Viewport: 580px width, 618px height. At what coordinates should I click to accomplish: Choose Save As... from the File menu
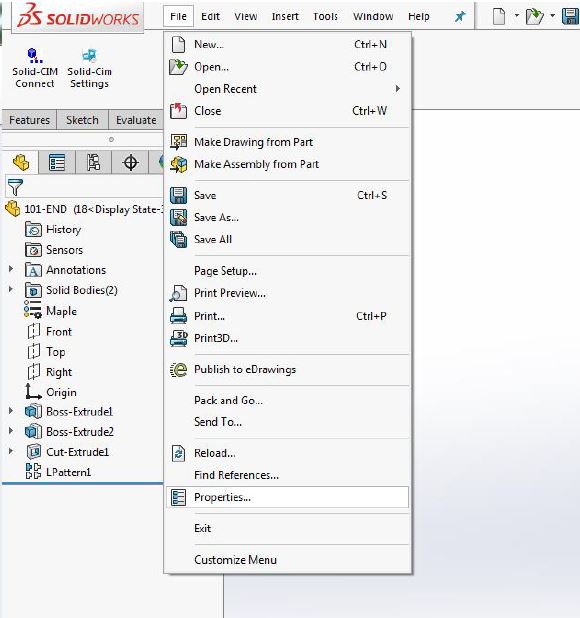288,217
